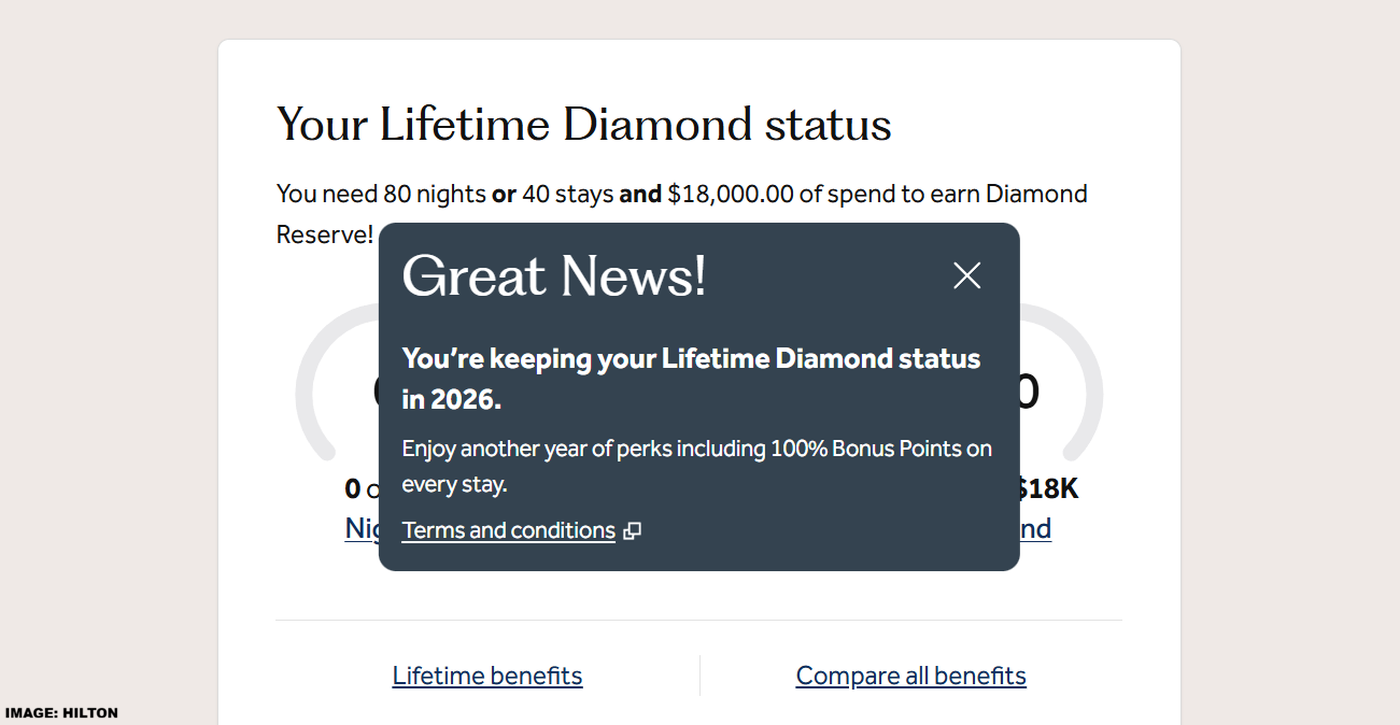
Task: Click the vertical divider between benefits links
Action: click(x=700, y=675)
